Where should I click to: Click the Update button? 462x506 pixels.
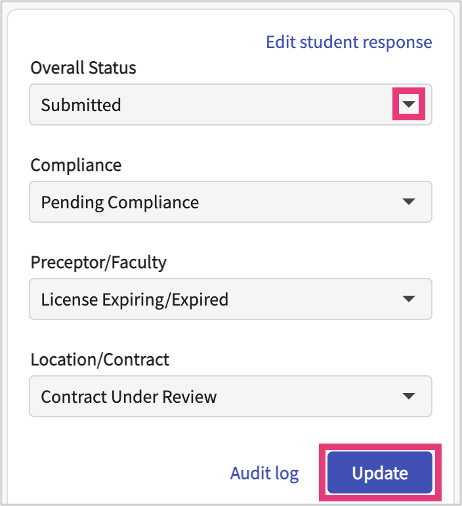click(380, 473)
